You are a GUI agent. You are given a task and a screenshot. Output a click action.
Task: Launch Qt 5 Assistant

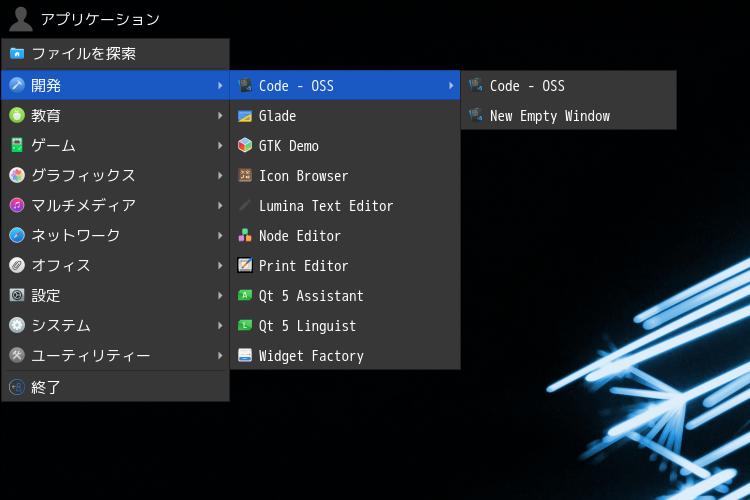coord(345,295)
